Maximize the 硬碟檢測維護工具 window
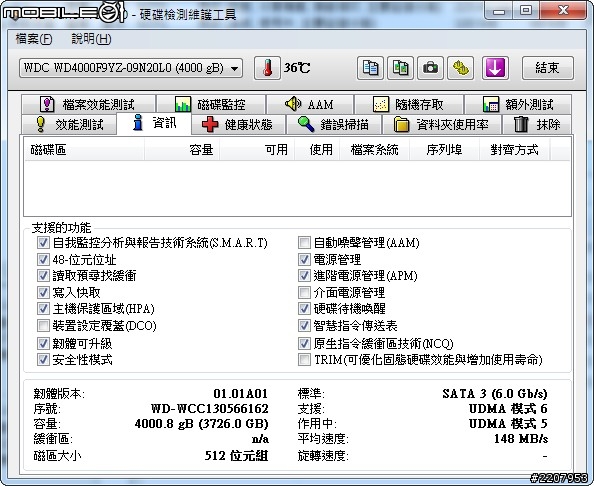Screen dimensions: 594x486 [x=526, y=10]
